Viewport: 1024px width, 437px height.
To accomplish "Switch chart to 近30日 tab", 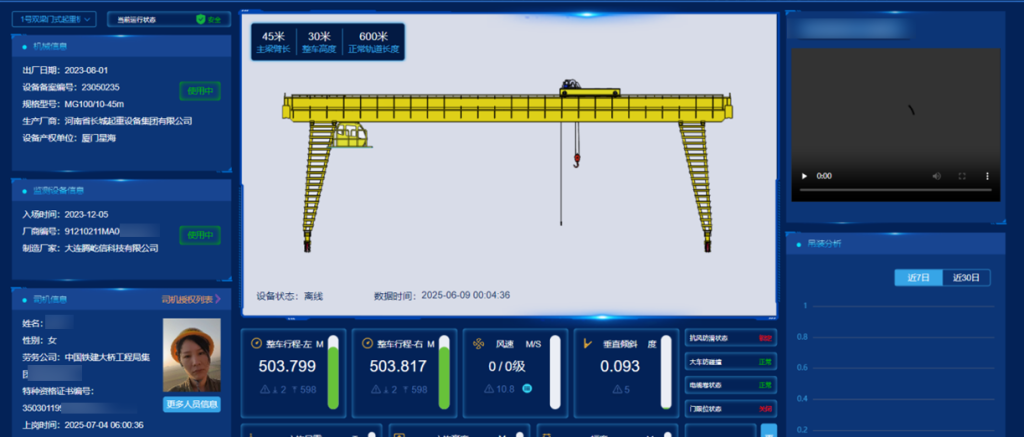I will [965, 277].
